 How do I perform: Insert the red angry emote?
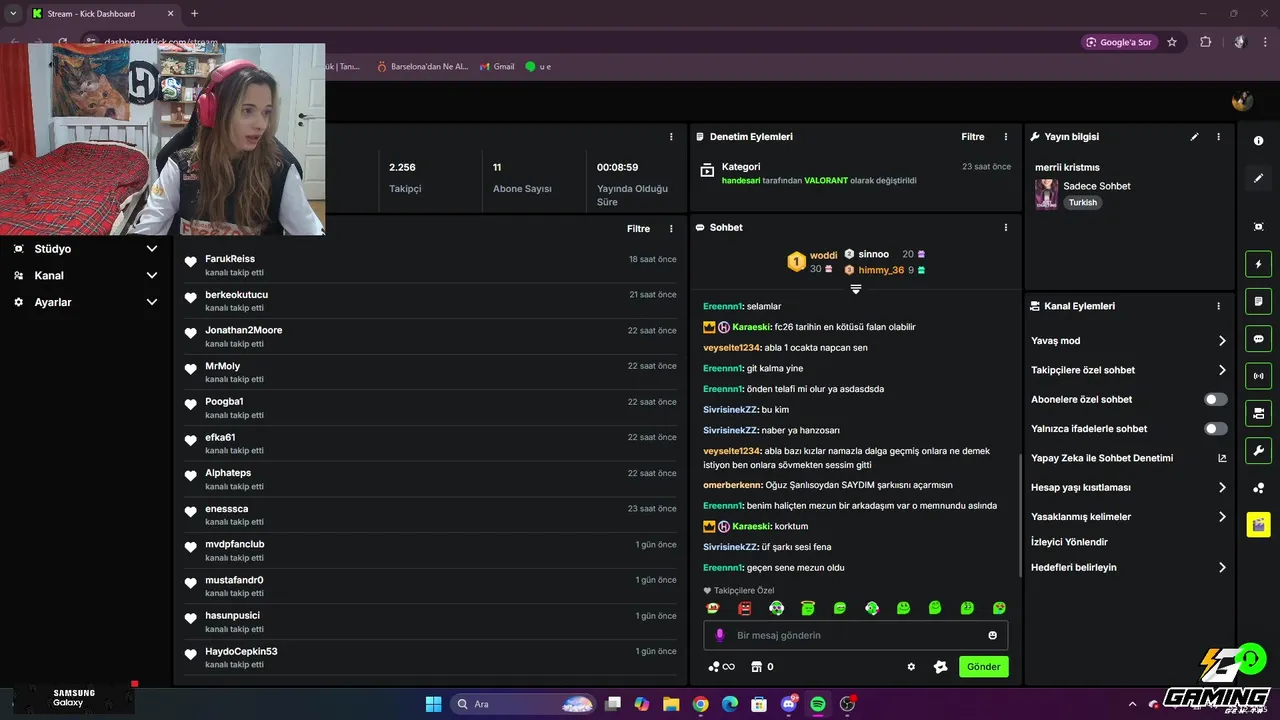click(x=744, y=608)
